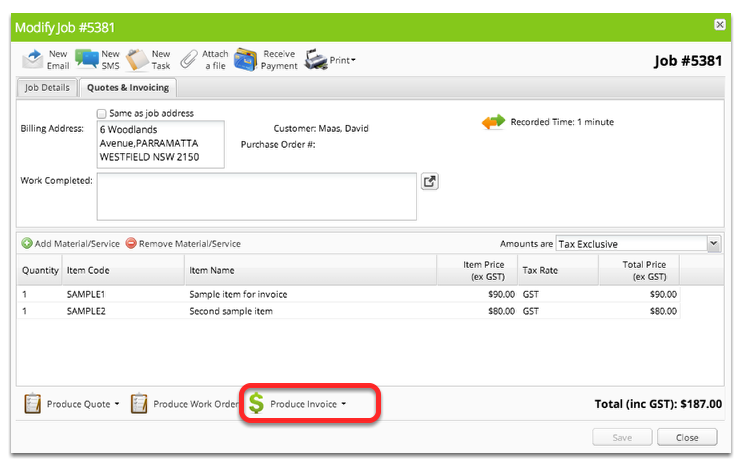The image size is (744, 476).
Task: Click the Print printer icon
Action: 316,60
